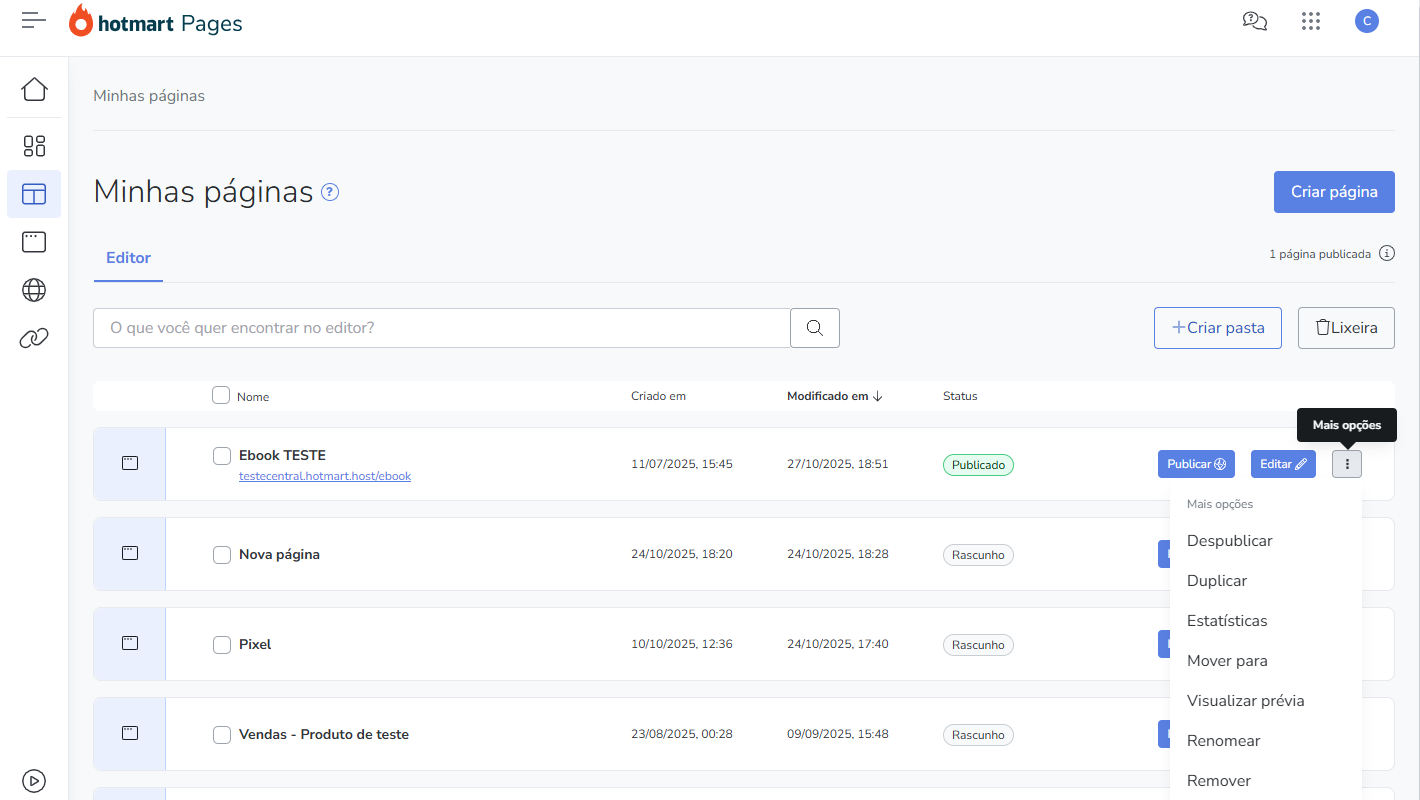The width and height of the screenshot is (1420, 800).
Task: Select Despublicar in the options menu
Action: 1229,541
